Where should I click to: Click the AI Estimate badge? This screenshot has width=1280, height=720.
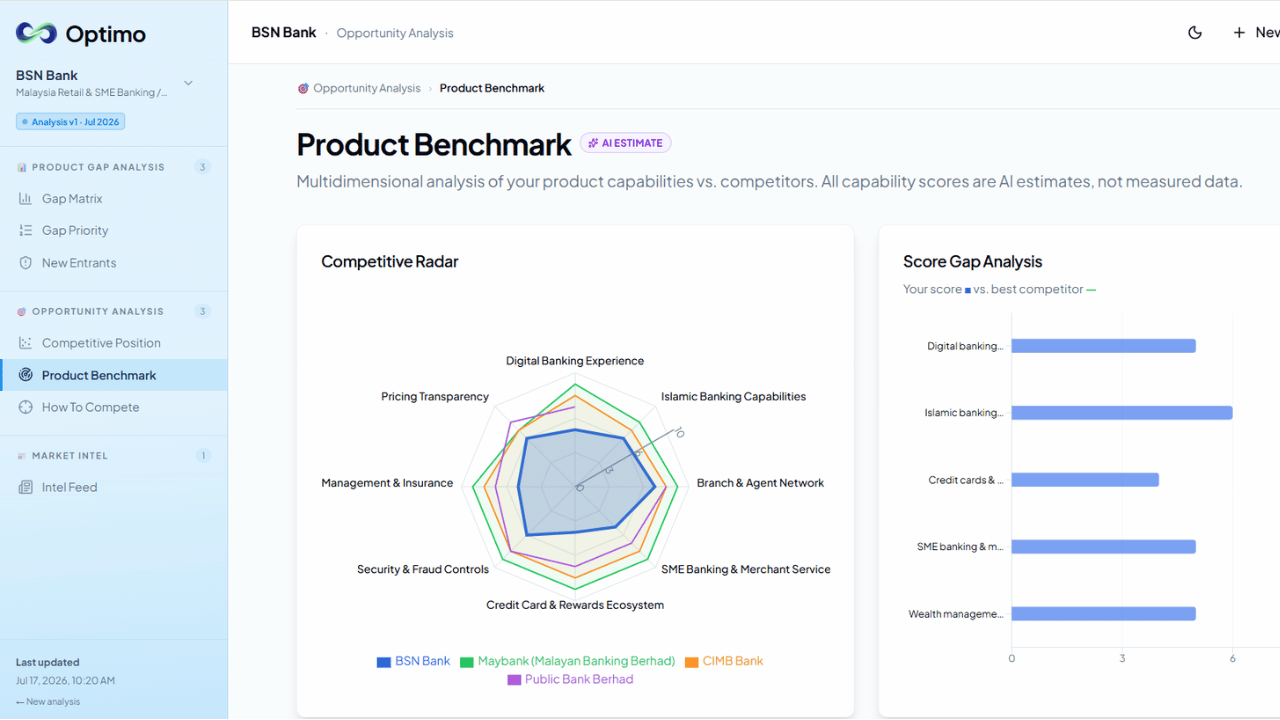pyautogui.click(x=626, y=143)
